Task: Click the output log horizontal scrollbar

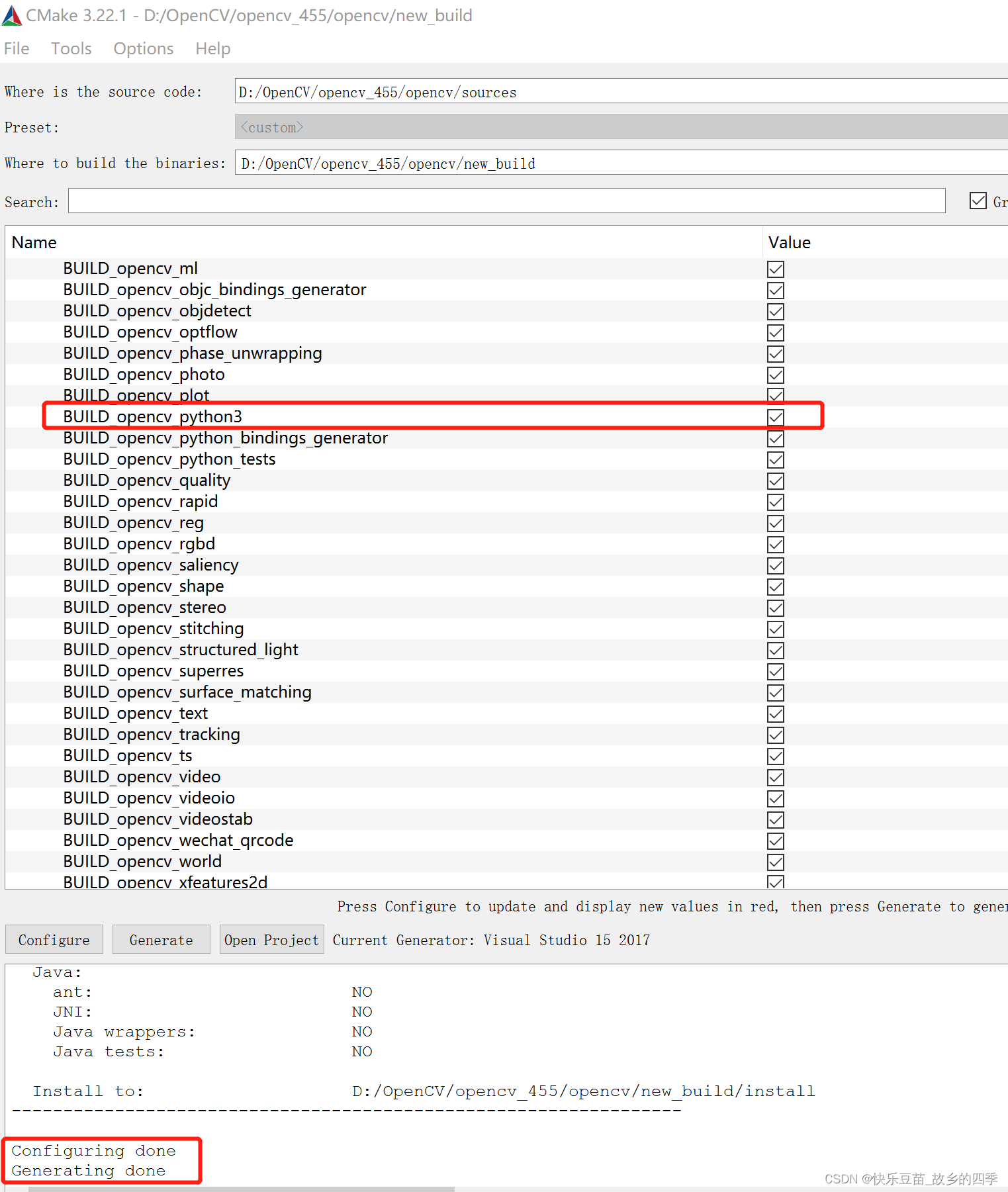Action: (x=242, y=1189)
